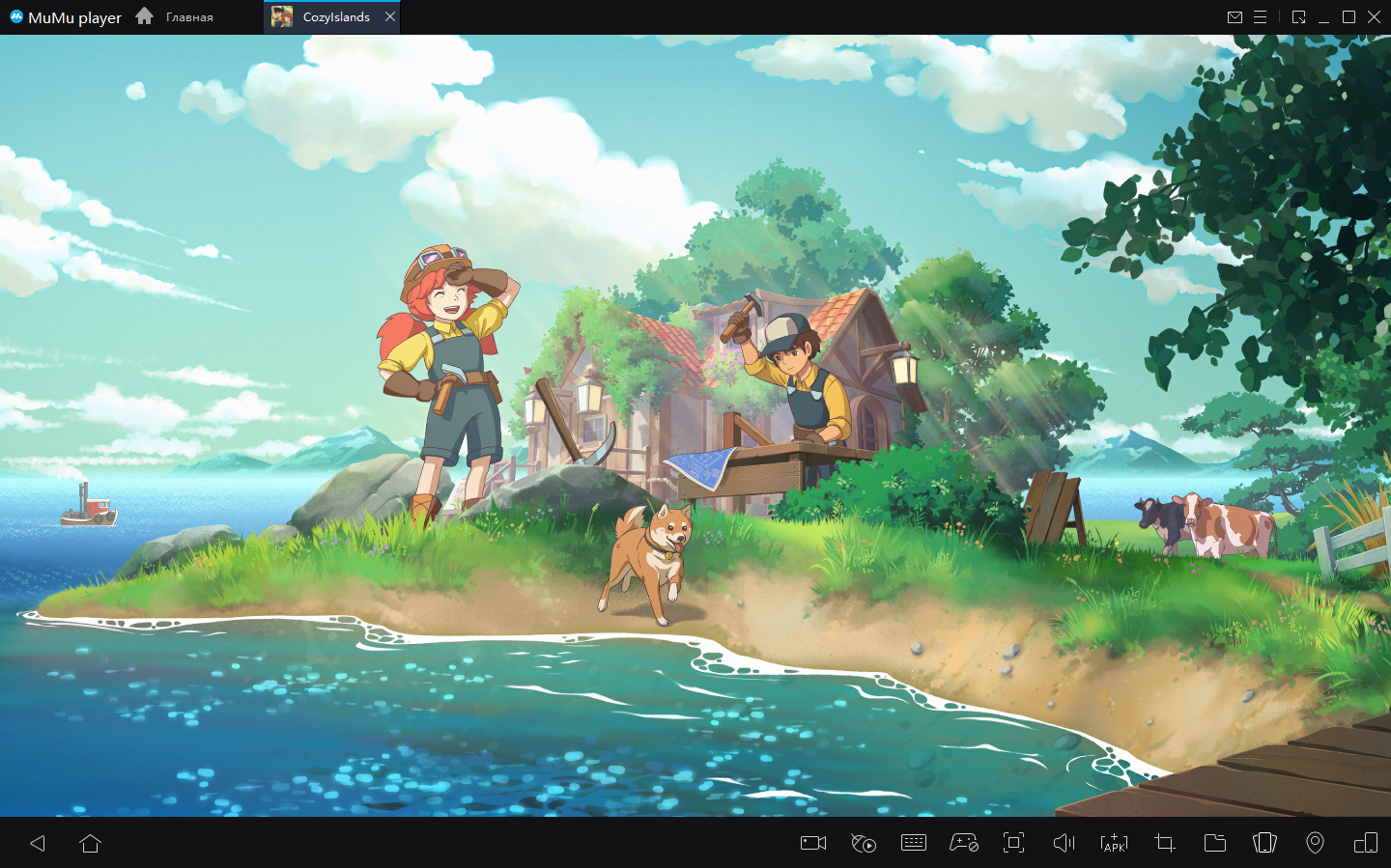Open the multi-instance devices icon
The image size is (1391, 868).
tap(1365, 843)
